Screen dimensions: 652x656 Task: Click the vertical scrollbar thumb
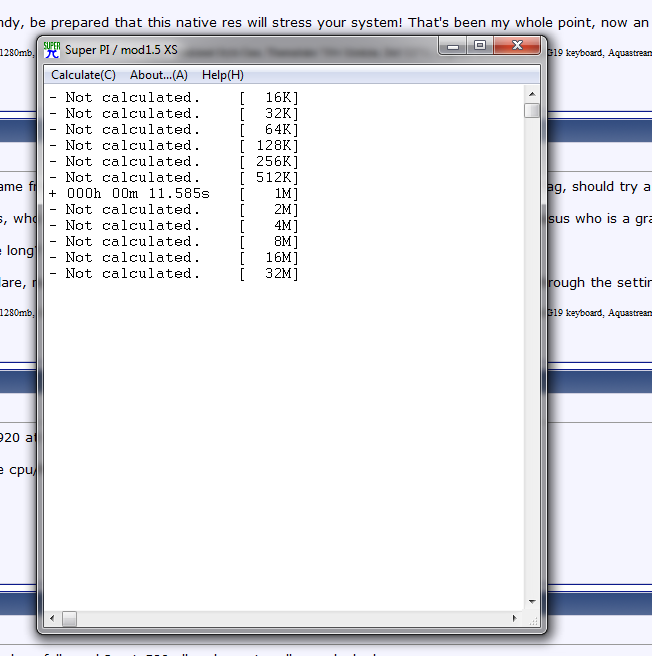tap(532, 110)
